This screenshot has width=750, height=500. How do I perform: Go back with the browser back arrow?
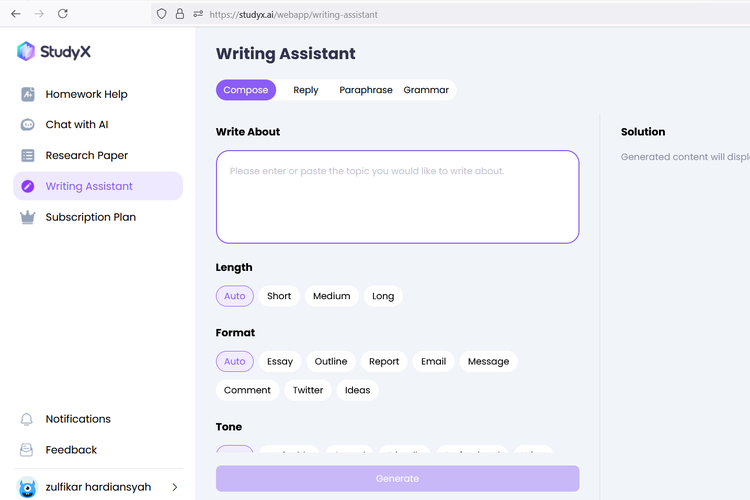click(16, 14)
